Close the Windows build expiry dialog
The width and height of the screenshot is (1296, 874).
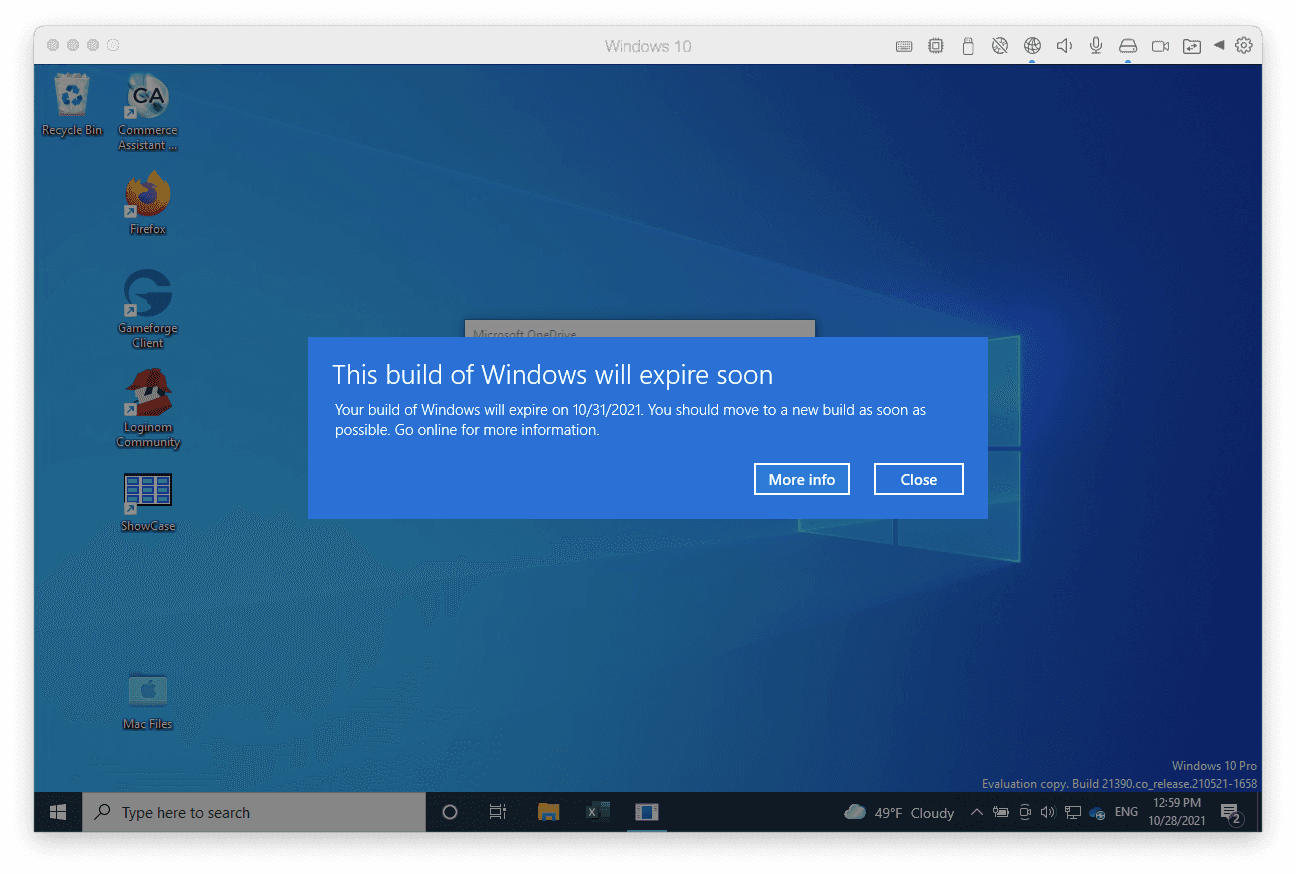pyautogui.click(x=919, y=479)
